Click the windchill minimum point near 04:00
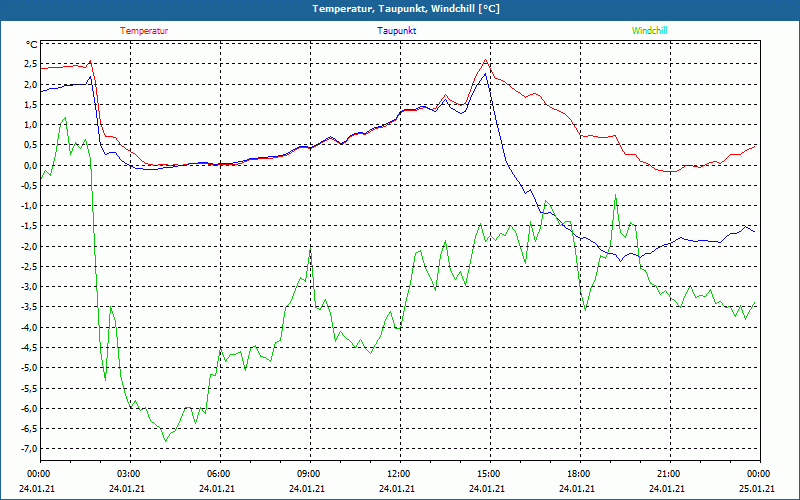Viewport: 800px width, 500px height. click(x=165, y=441)
